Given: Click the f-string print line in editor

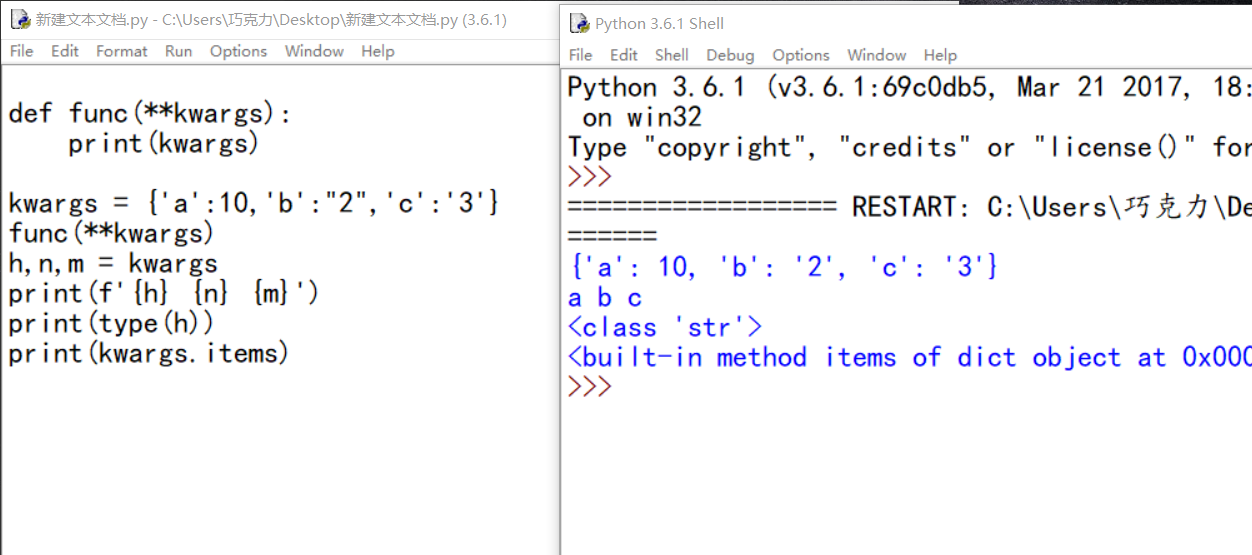Looking at the screenshot, I should [x=163, y=293].
